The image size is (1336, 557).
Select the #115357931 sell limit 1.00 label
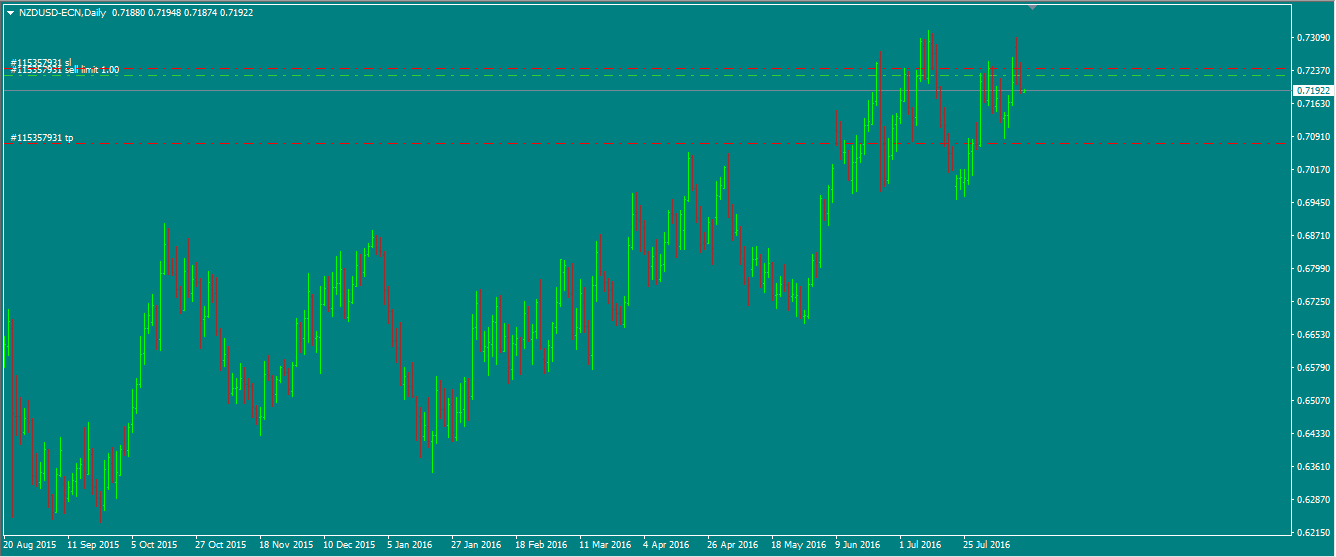65,70
